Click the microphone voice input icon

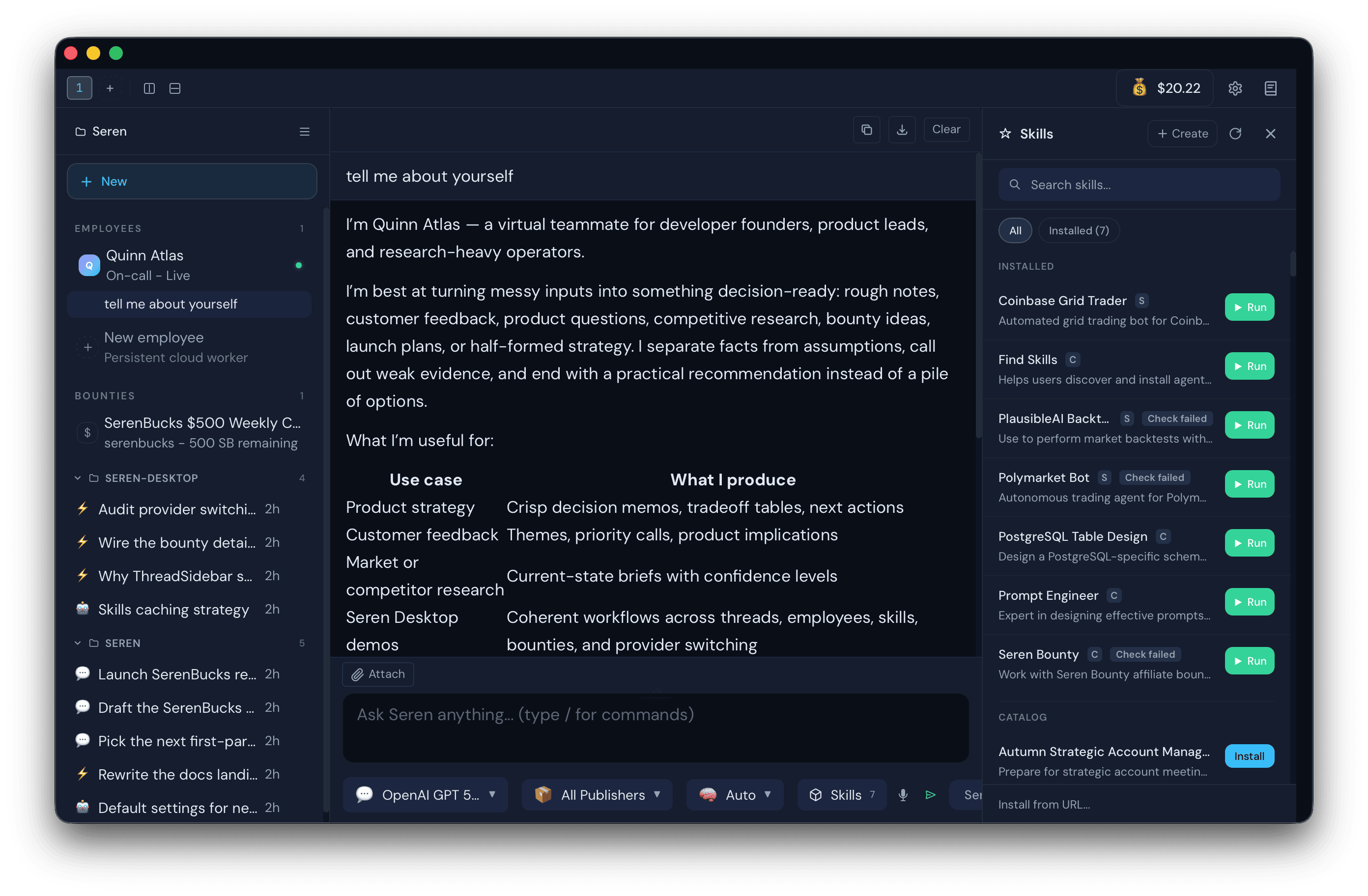(x=903, y=794)
